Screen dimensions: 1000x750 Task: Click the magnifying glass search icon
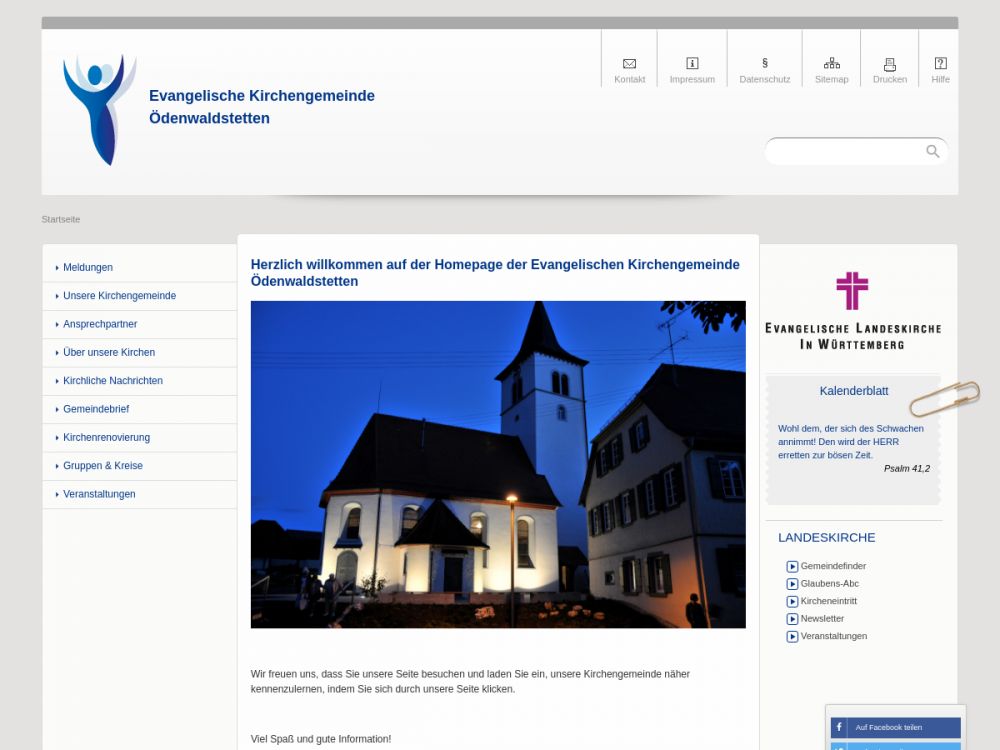(932, 151)
